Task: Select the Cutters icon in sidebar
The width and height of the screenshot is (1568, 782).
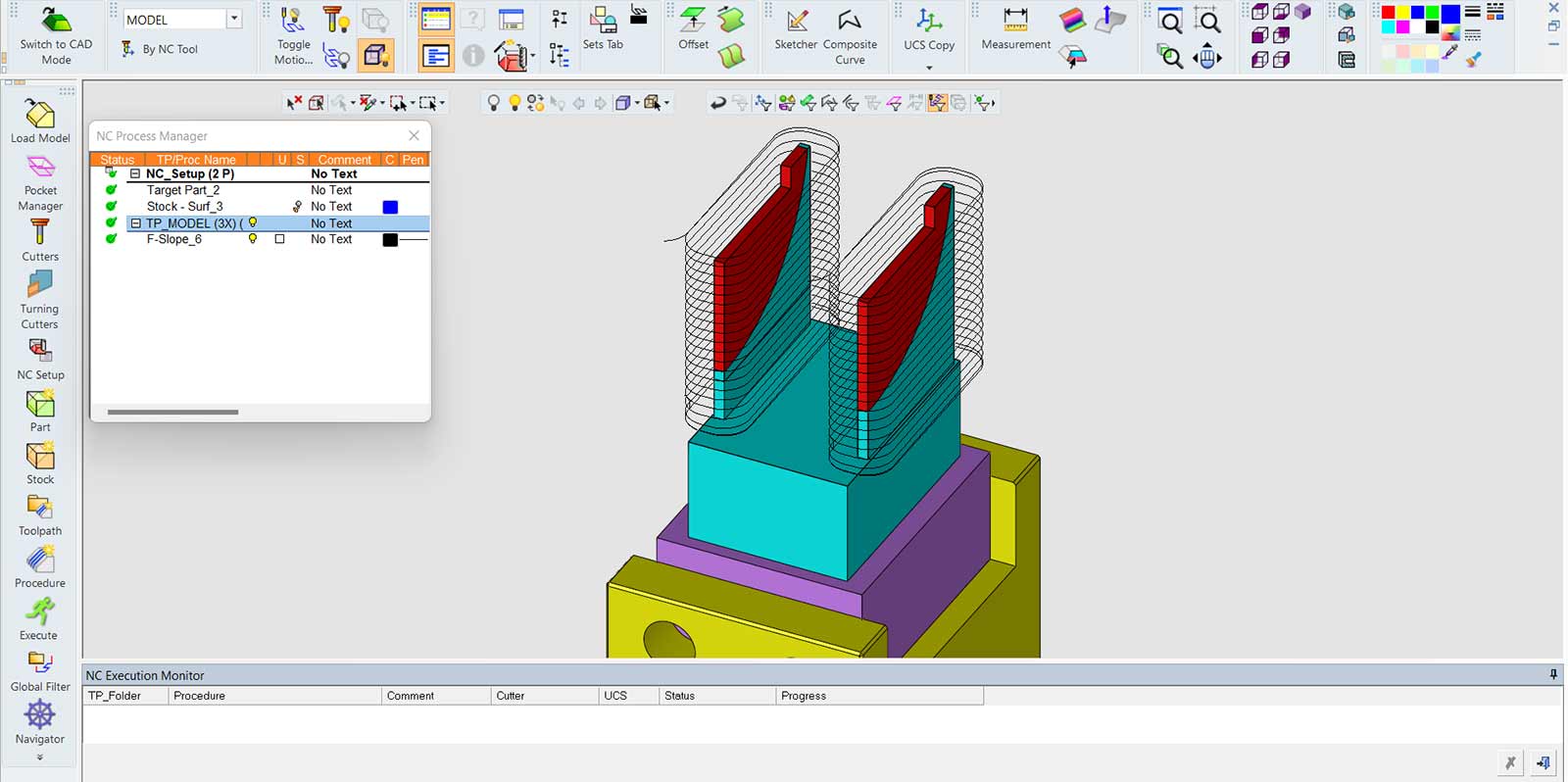Action: (40, 240)
